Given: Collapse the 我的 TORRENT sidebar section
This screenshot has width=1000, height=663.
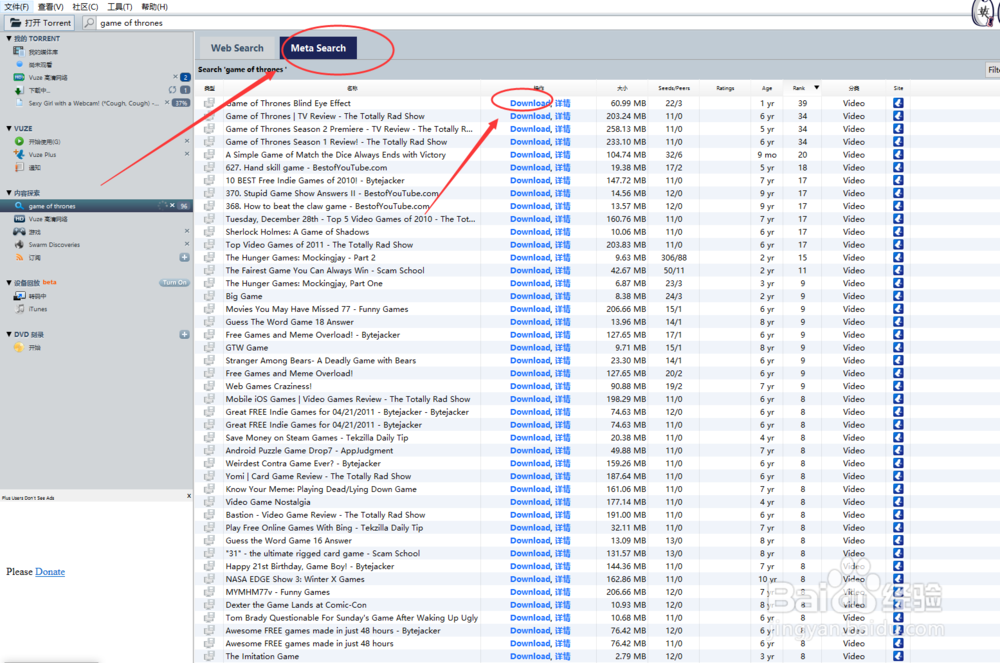Looking at the screenshot, I should pos(8,38).
